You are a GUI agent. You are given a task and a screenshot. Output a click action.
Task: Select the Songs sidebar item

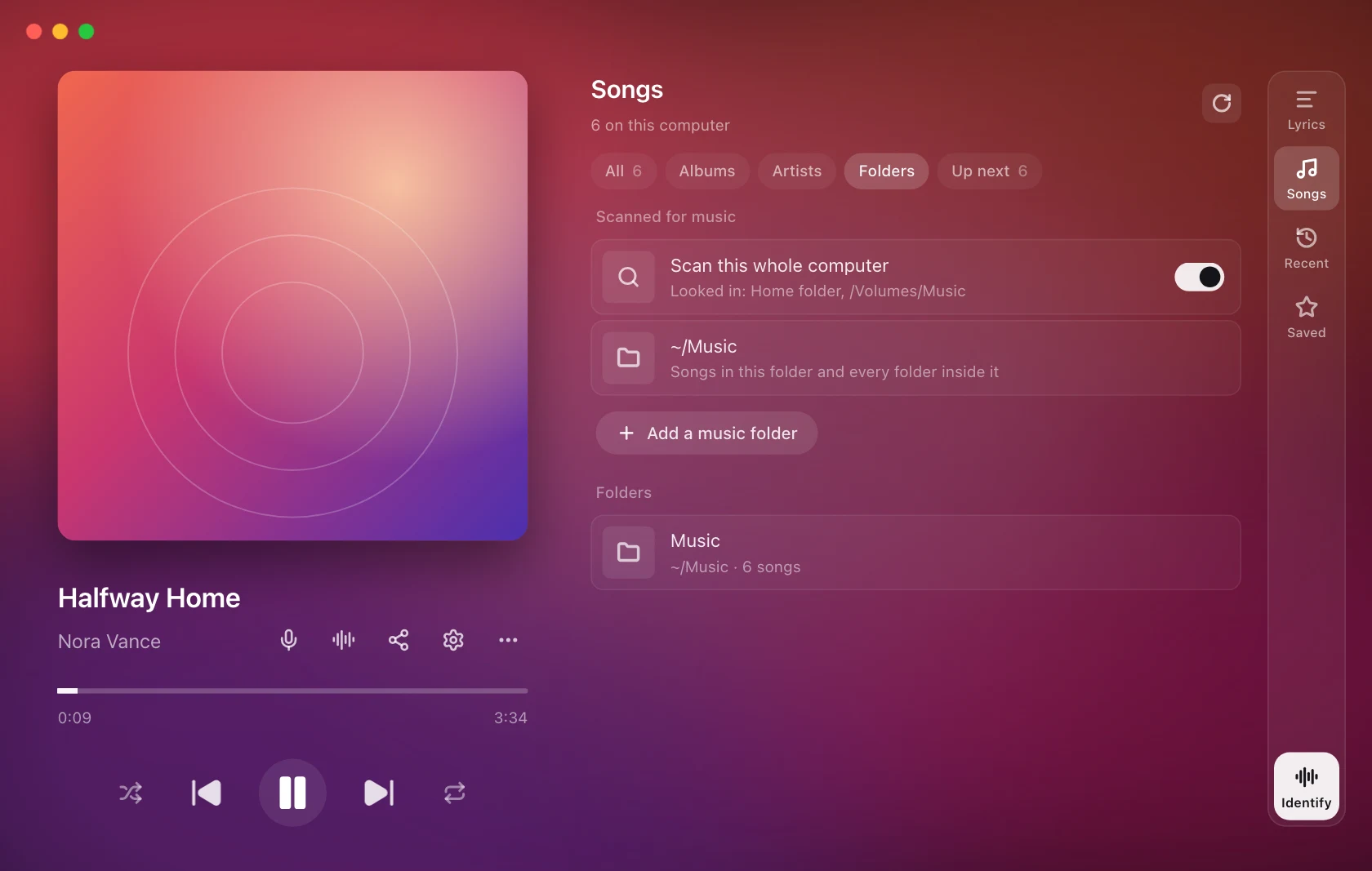tap(1306, 179)
